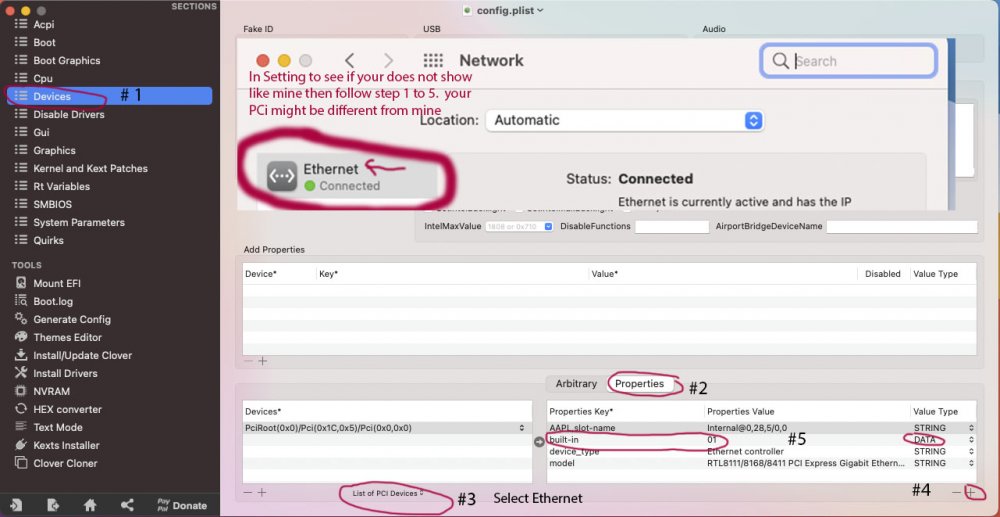Open the Gui section
1000x517 pixels.
click(x=41, y=133)
